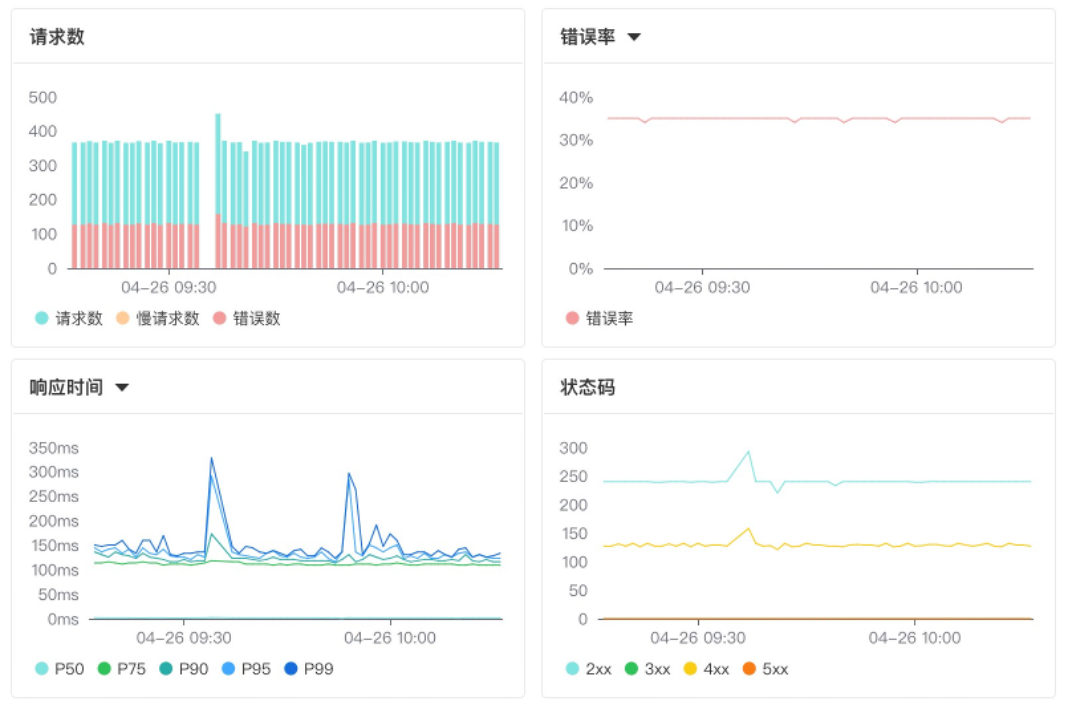1068x706 pixels.
Task: Click the 请求数 panel title
Action: tap(57, 37)
